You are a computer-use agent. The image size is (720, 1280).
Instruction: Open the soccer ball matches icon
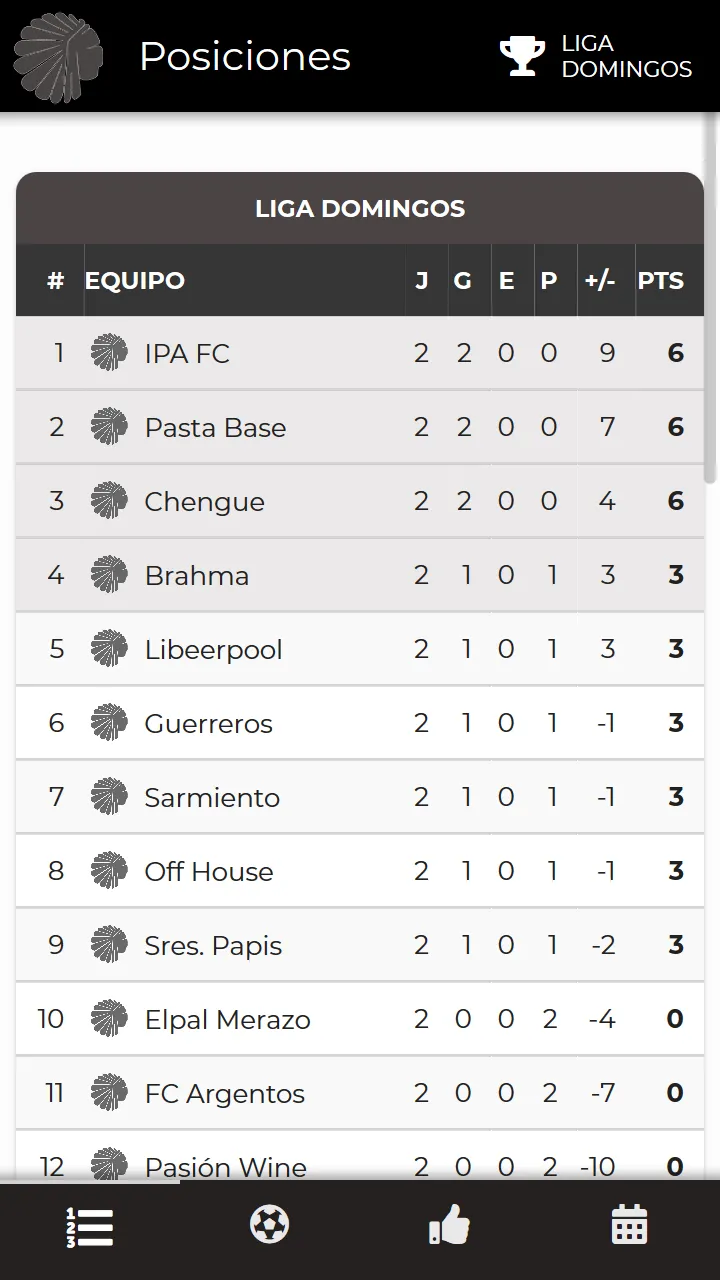(x=269, y=1225)
